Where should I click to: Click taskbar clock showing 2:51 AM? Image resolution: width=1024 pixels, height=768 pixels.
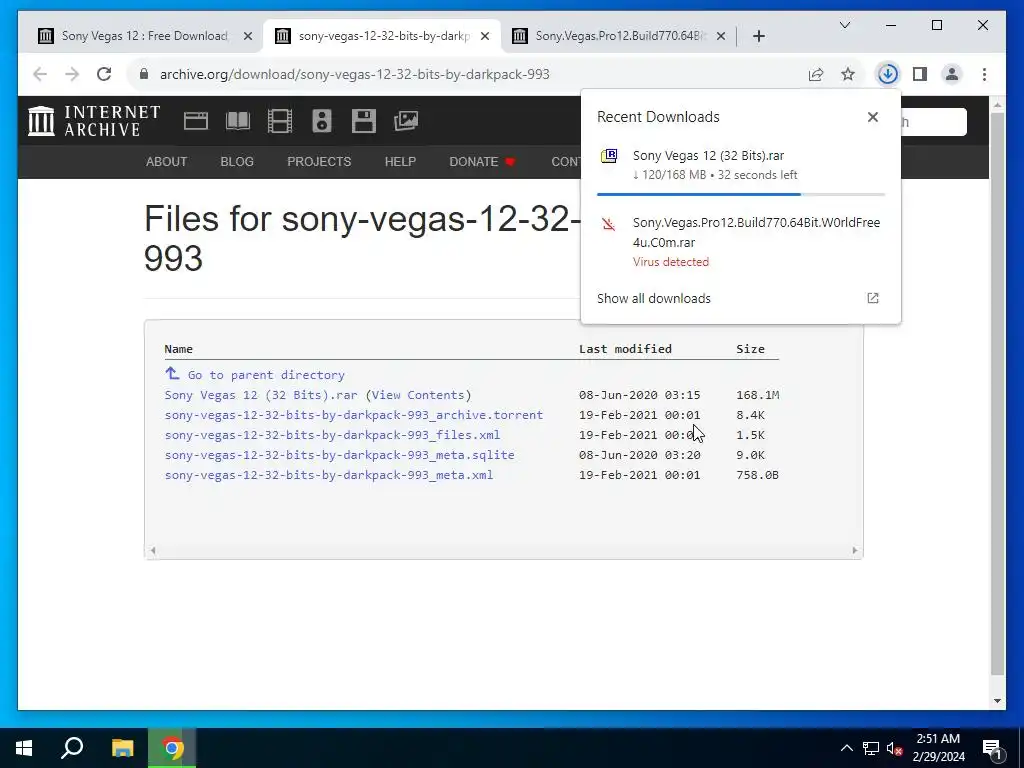tap(938, 748)
